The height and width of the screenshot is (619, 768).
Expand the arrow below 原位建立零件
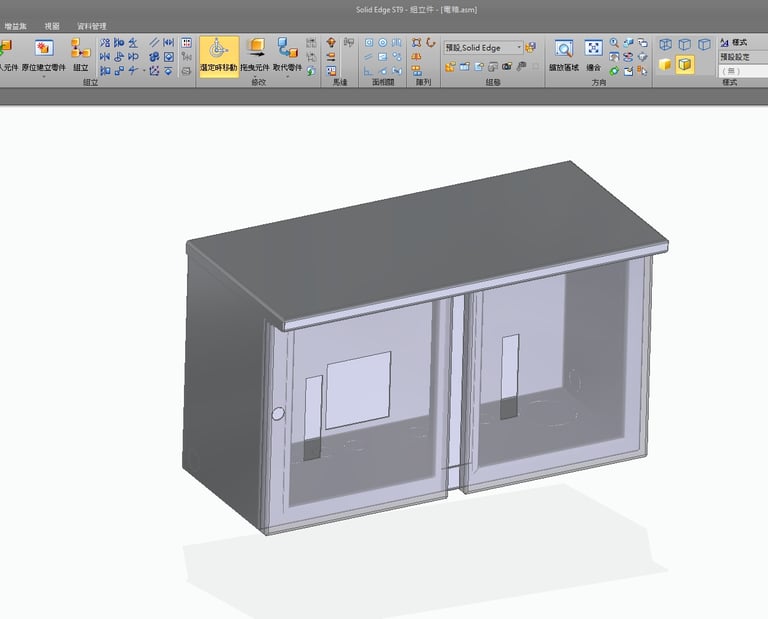[x=44, y=76]
